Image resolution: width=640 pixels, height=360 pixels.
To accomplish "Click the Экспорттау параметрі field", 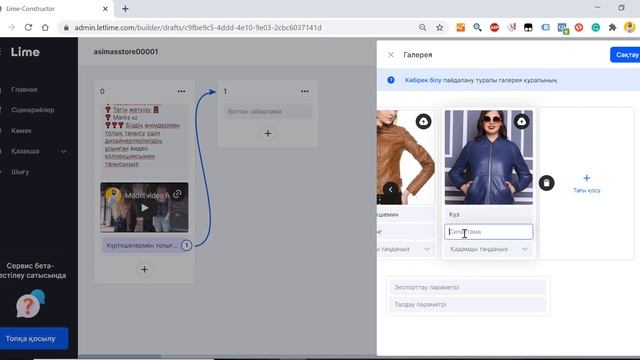I will tap(468, 287).
